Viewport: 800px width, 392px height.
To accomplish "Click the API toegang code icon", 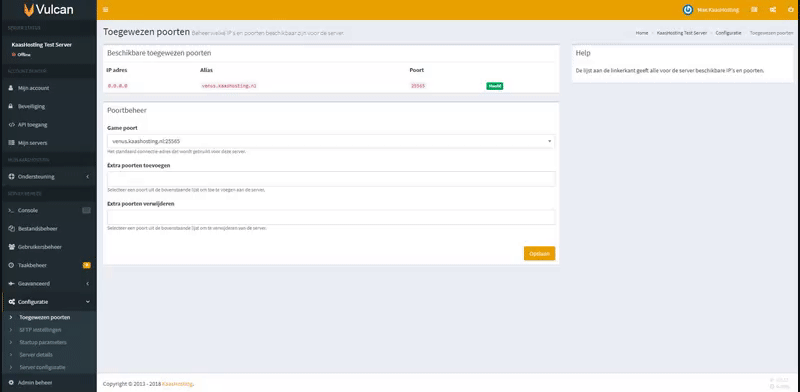I will 11,125.
